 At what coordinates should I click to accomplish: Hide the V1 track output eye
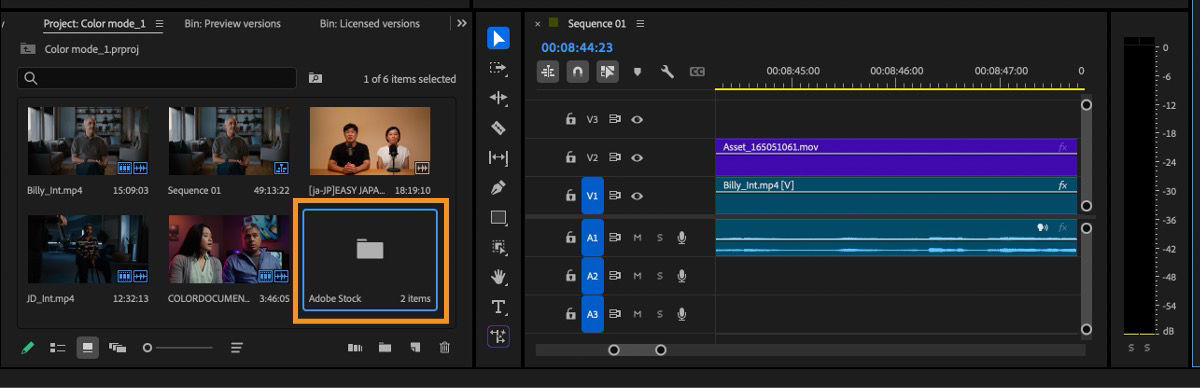click(637, 196)
